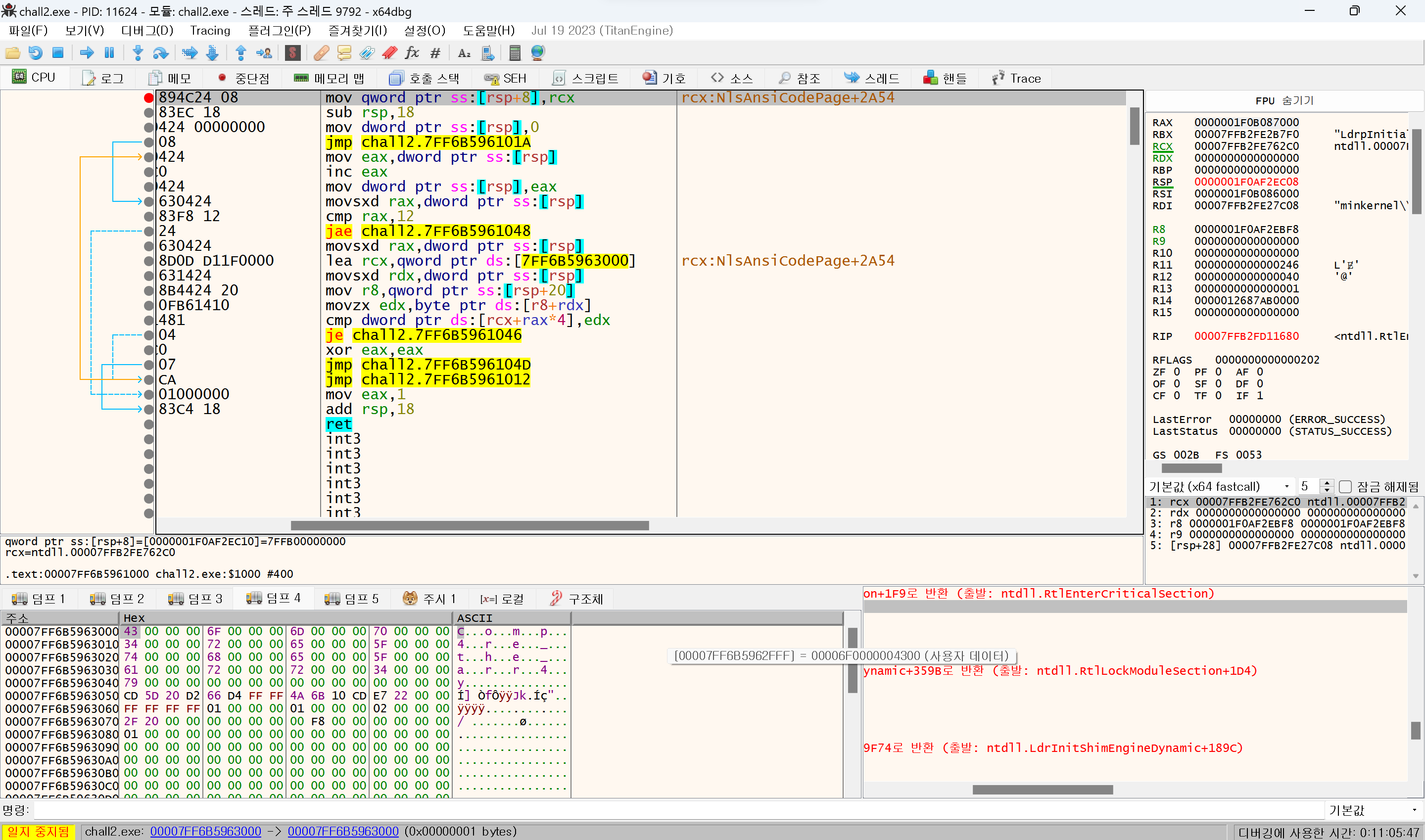
Task: Pause the running debuggee
Action: [109, 52]
